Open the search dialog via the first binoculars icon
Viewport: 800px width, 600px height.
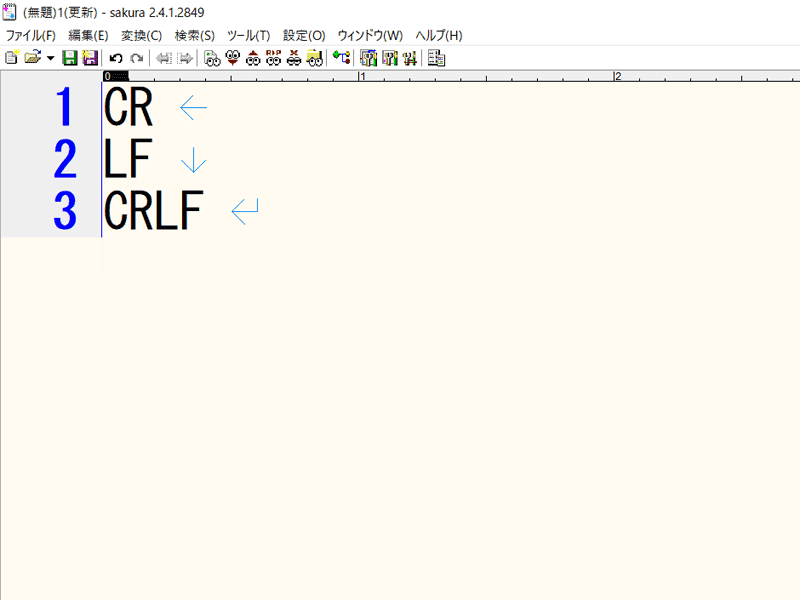click(x=211, y=58)
